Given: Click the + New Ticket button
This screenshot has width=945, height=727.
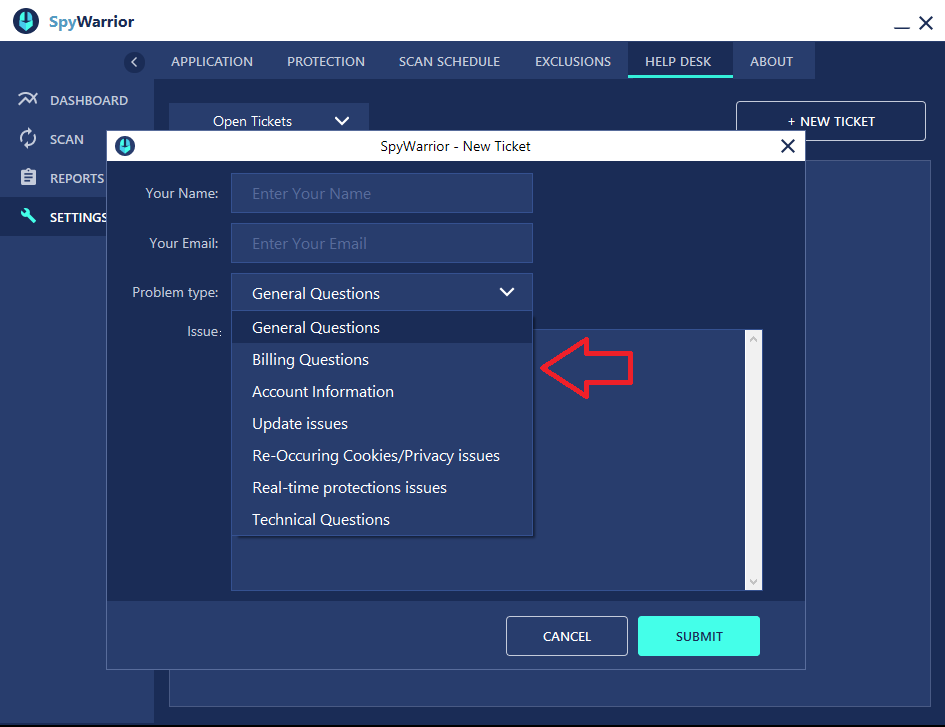Looking at the screenshot, I should (x=830, y=121).
